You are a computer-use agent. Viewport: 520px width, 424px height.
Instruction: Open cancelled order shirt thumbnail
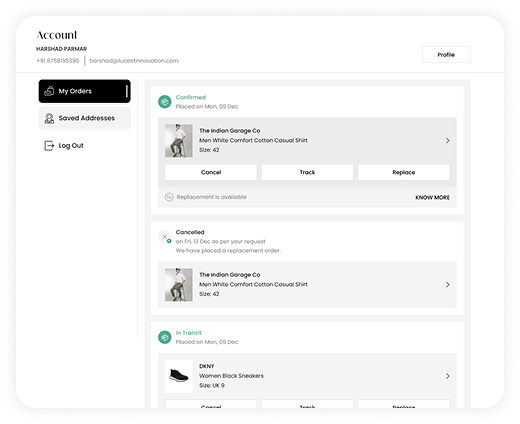179,285
